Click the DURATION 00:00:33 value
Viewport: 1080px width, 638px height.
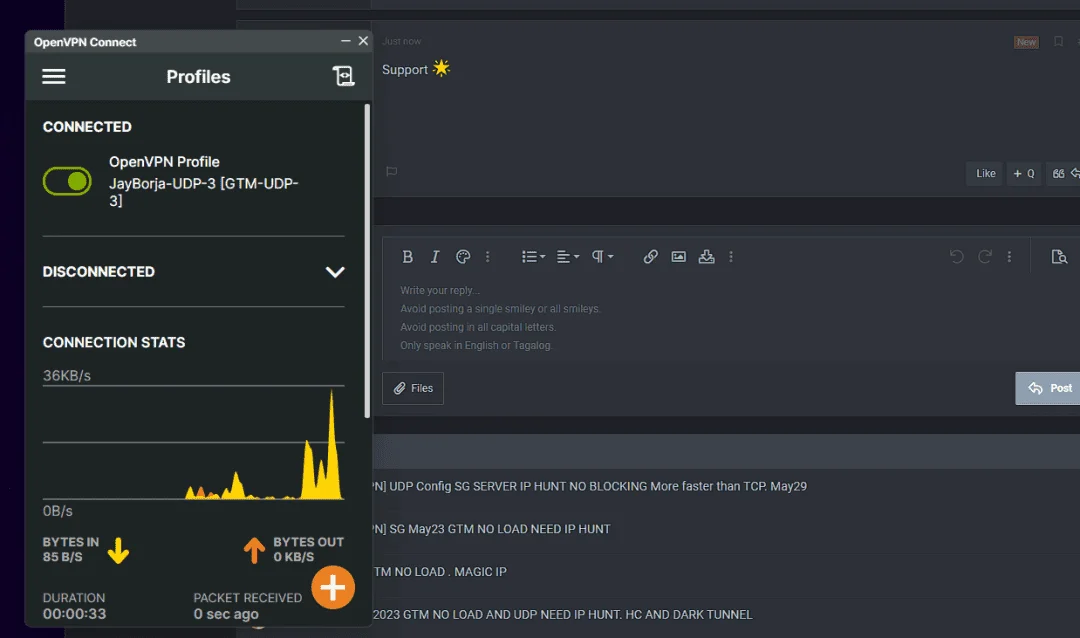coord(74,614)
